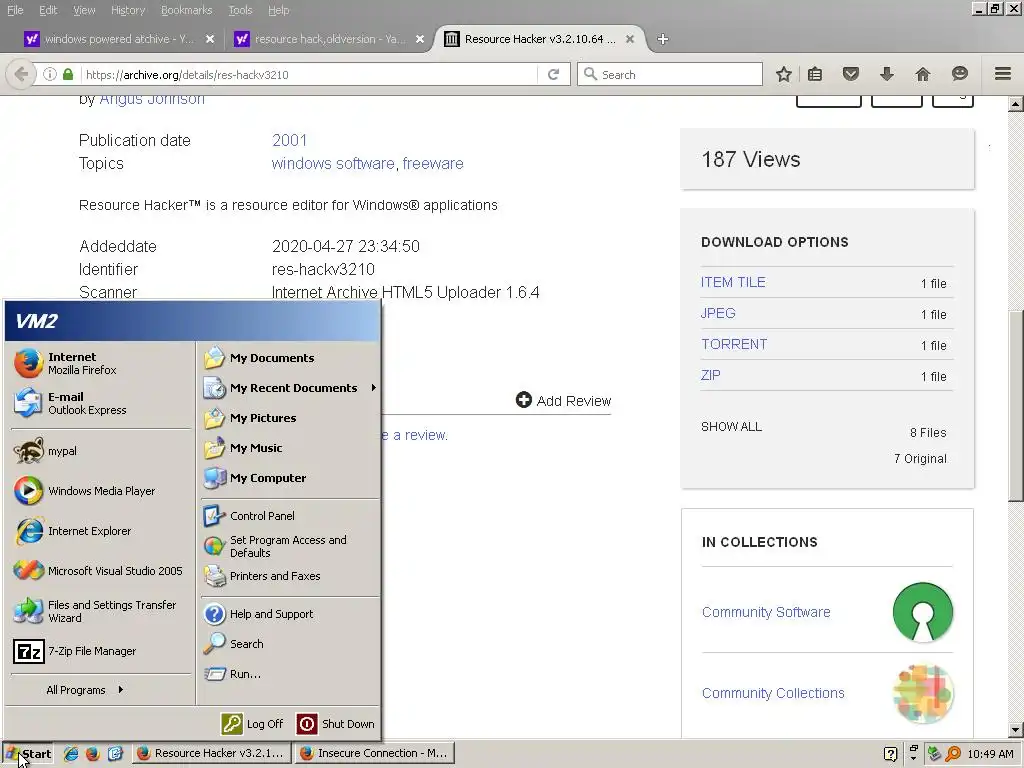This screenshot has width=1024, height=768.
Task: Open the 'freeware' topic link
Action: point(433,163)
